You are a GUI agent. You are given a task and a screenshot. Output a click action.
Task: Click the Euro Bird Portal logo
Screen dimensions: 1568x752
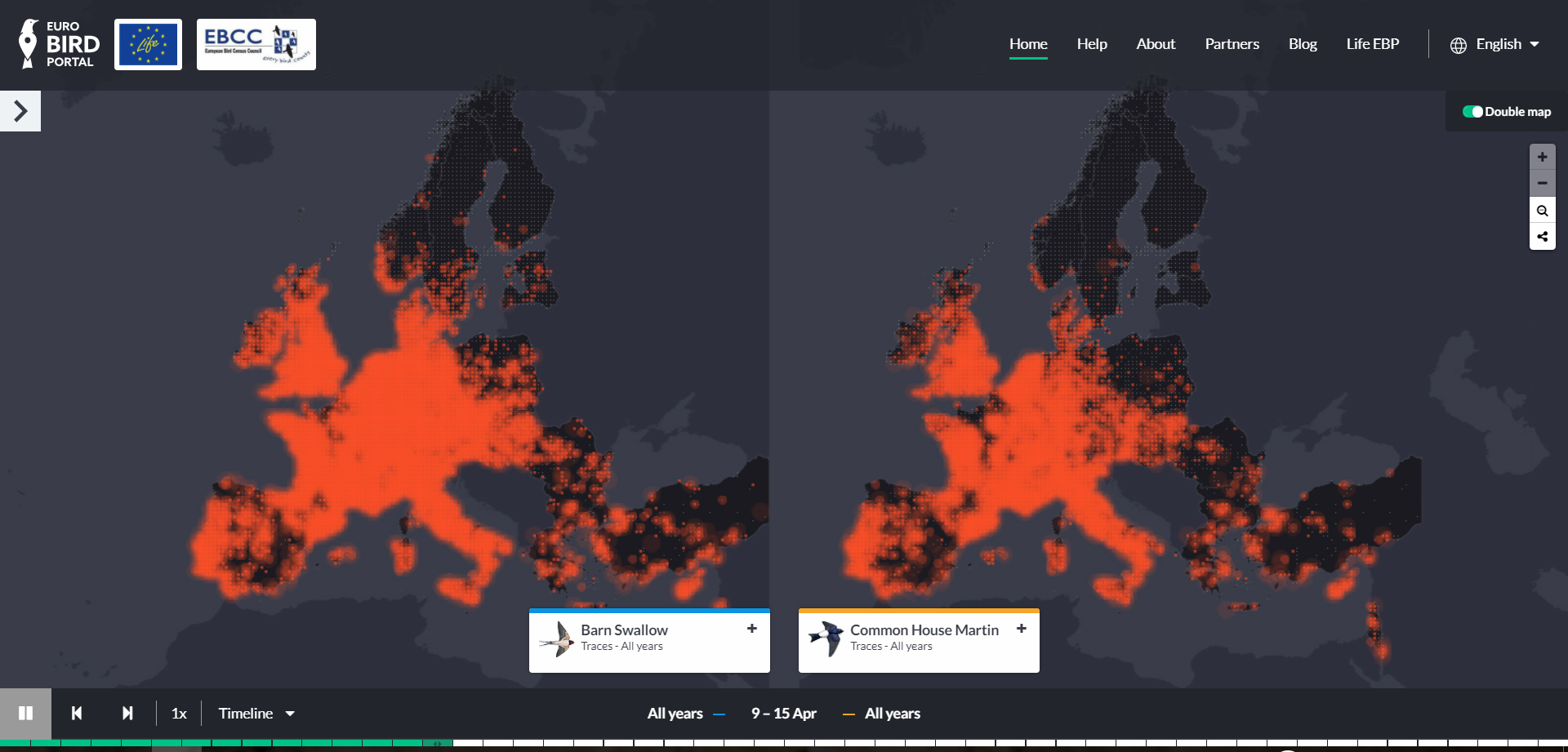coord(57,44)
